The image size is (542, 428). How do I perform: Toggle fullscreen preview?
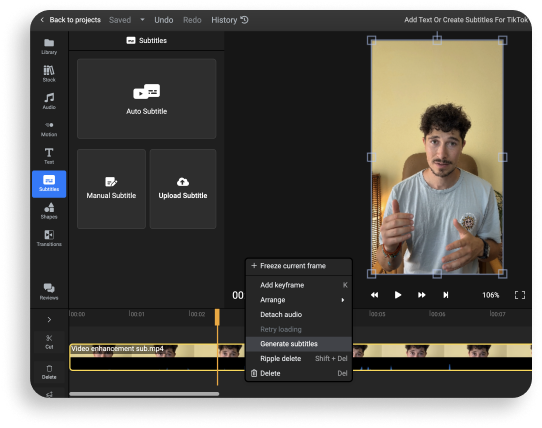click(x=520, y=295)
